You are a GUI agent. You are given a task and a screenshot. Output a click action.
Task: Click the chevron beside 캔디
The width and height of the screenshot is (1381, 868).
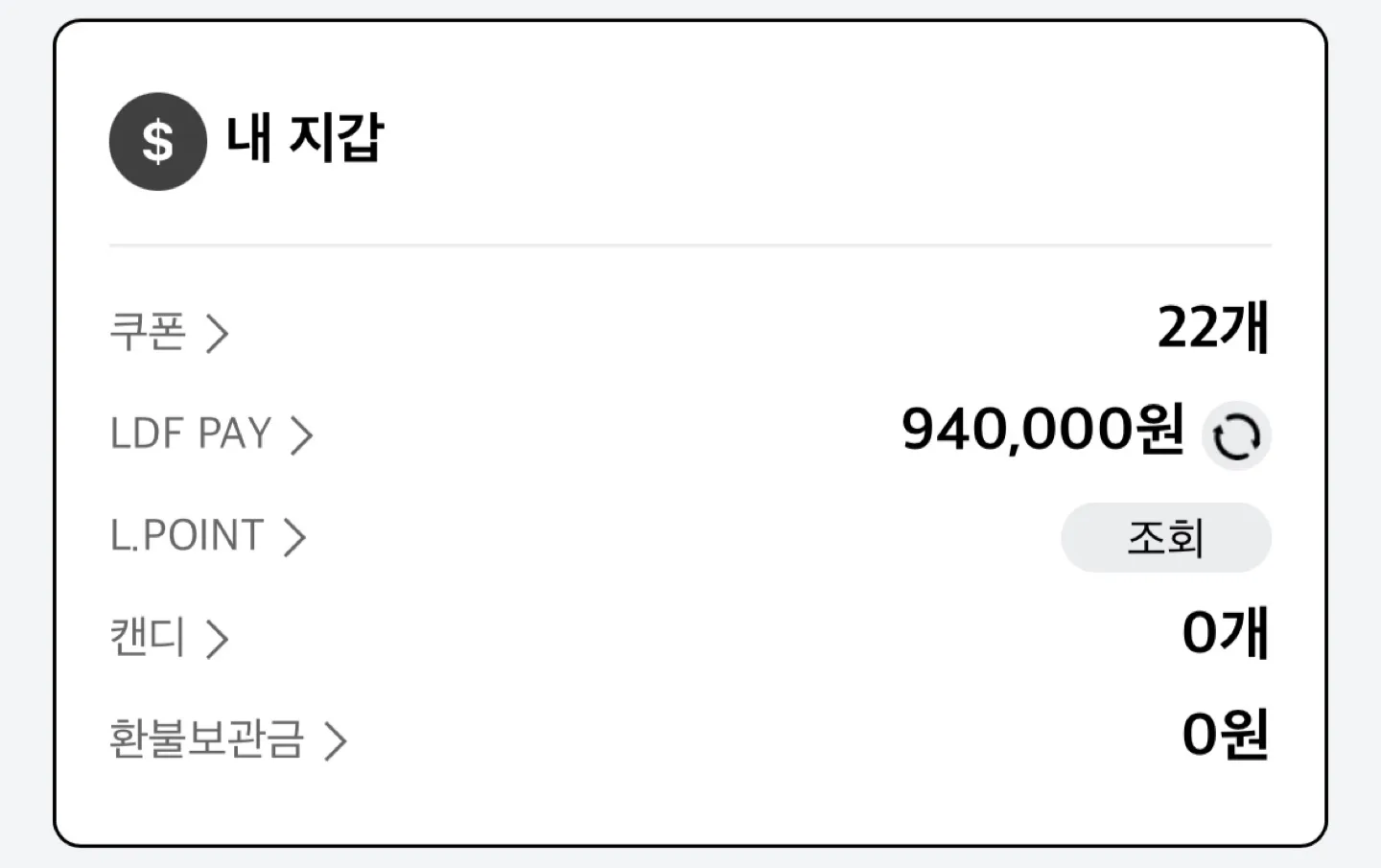[218, 639]
